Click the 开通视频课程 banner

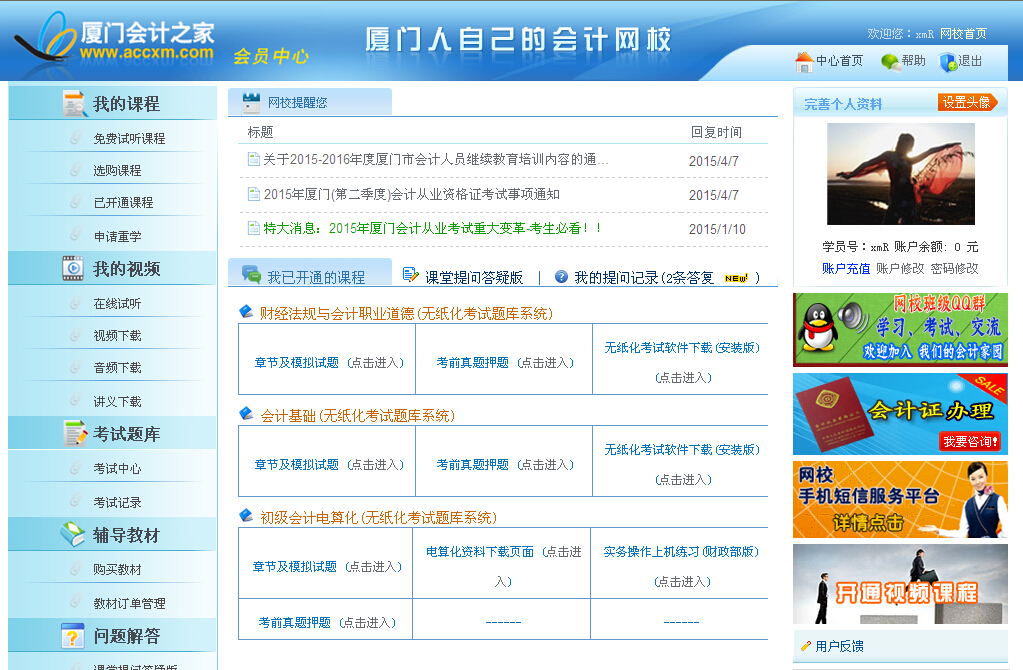(x=900, y=584)
